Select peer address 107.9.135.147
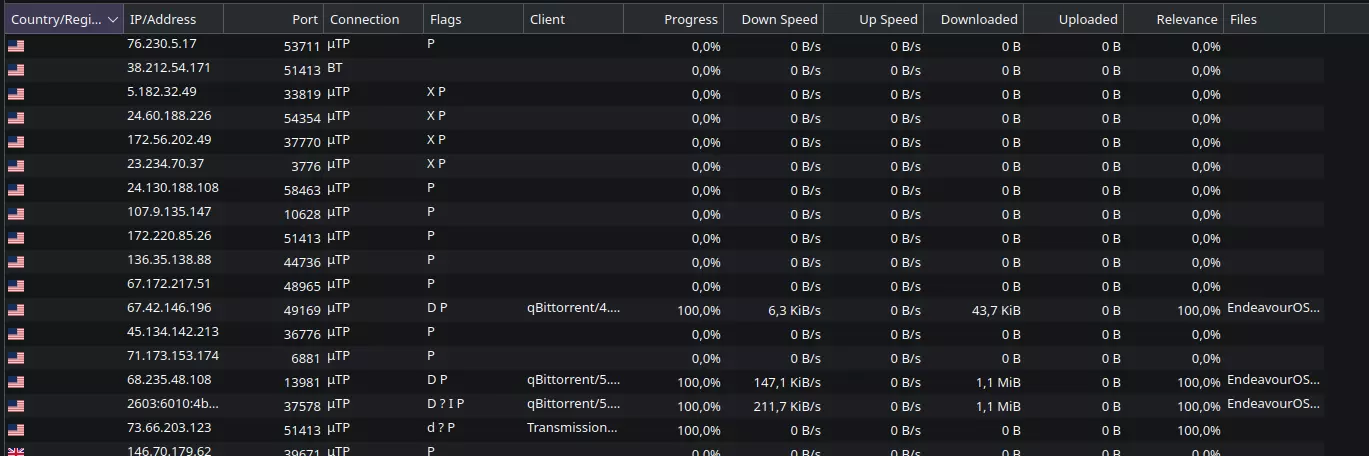This screenshot has width=1369, height=456. [169, 212]
